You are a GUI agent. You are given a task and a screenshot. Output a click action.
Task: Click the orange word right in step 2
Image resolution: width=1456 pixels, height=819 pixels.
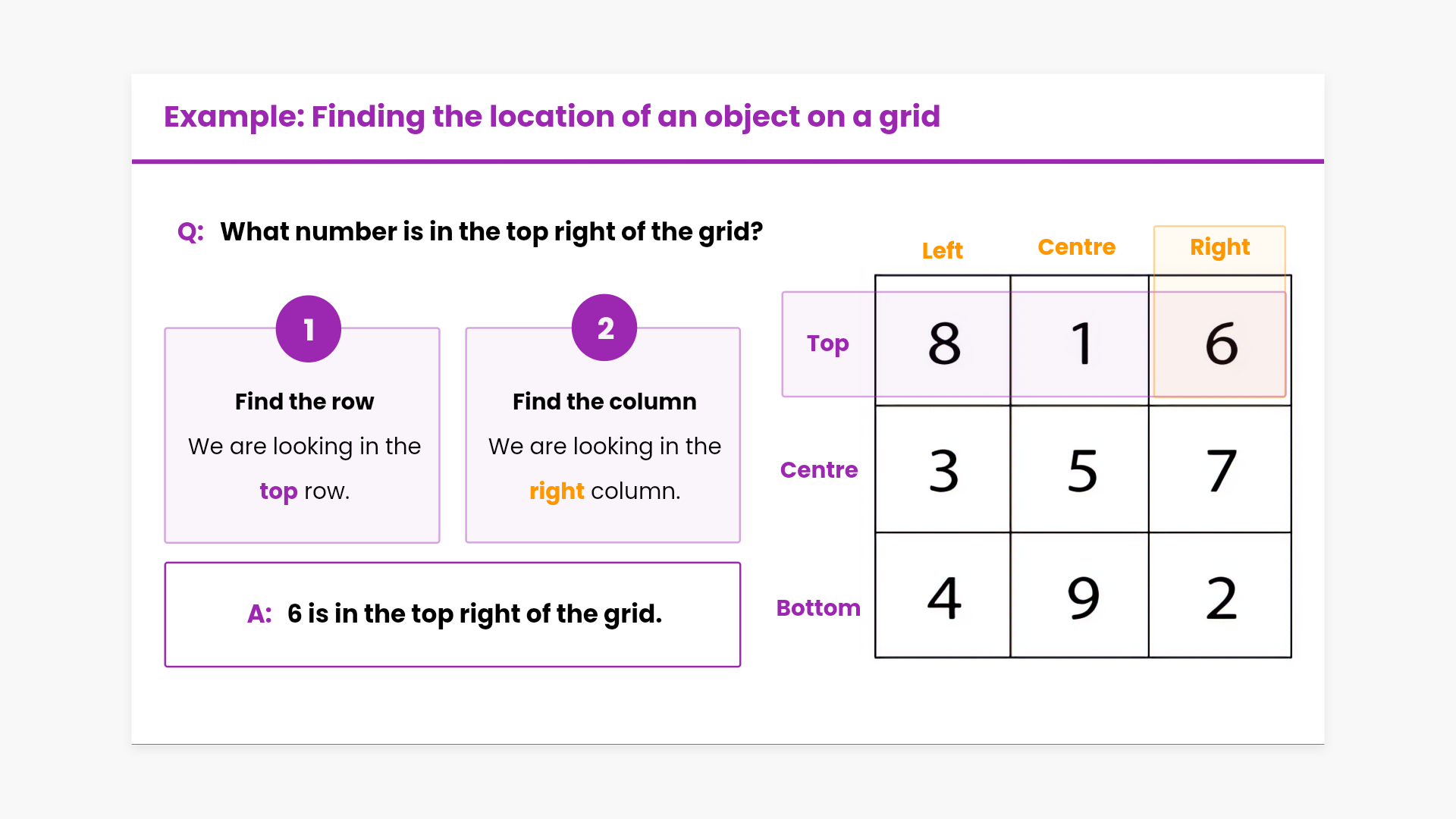(557, 491)
